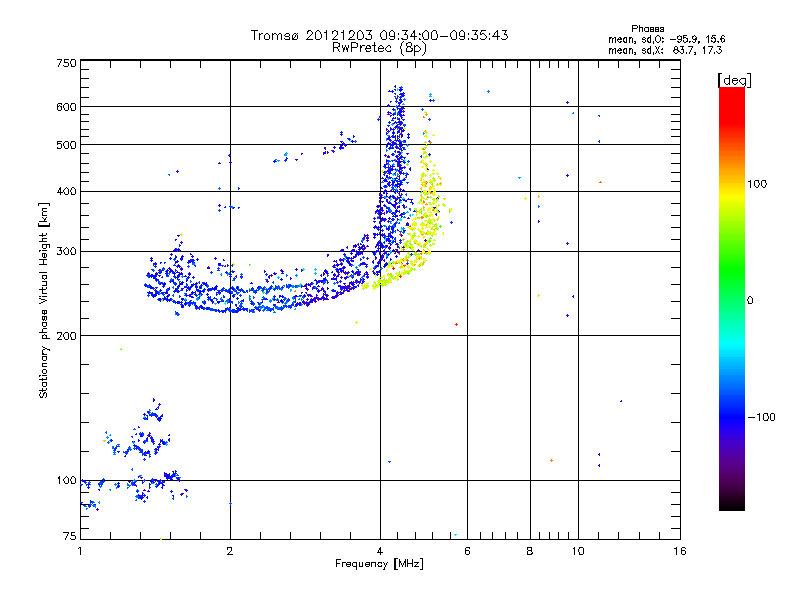Click the x-axis label "Frequency [MHz]"
The image size is (800, 600).
(379, 564)
